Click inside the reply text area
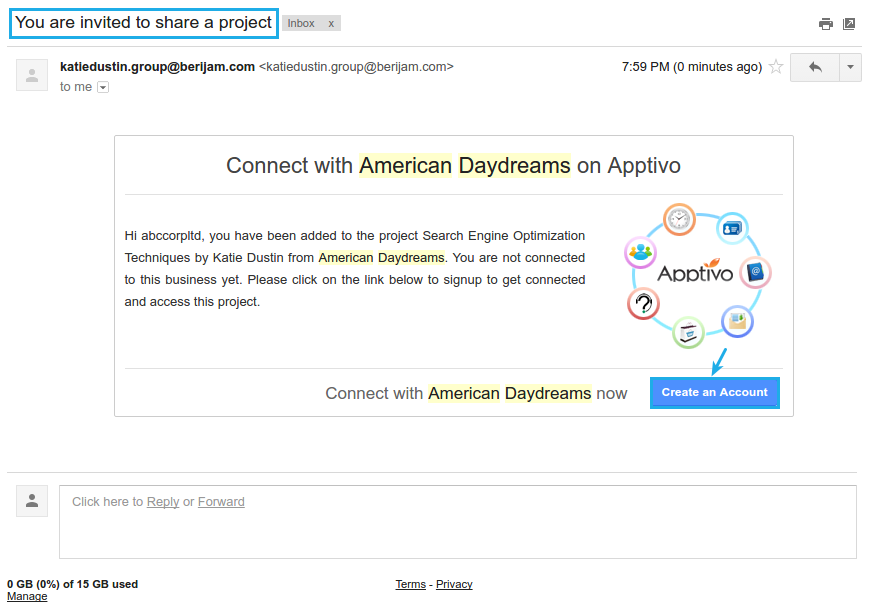The height and width of the screenshot is (615, 876). 458,522
